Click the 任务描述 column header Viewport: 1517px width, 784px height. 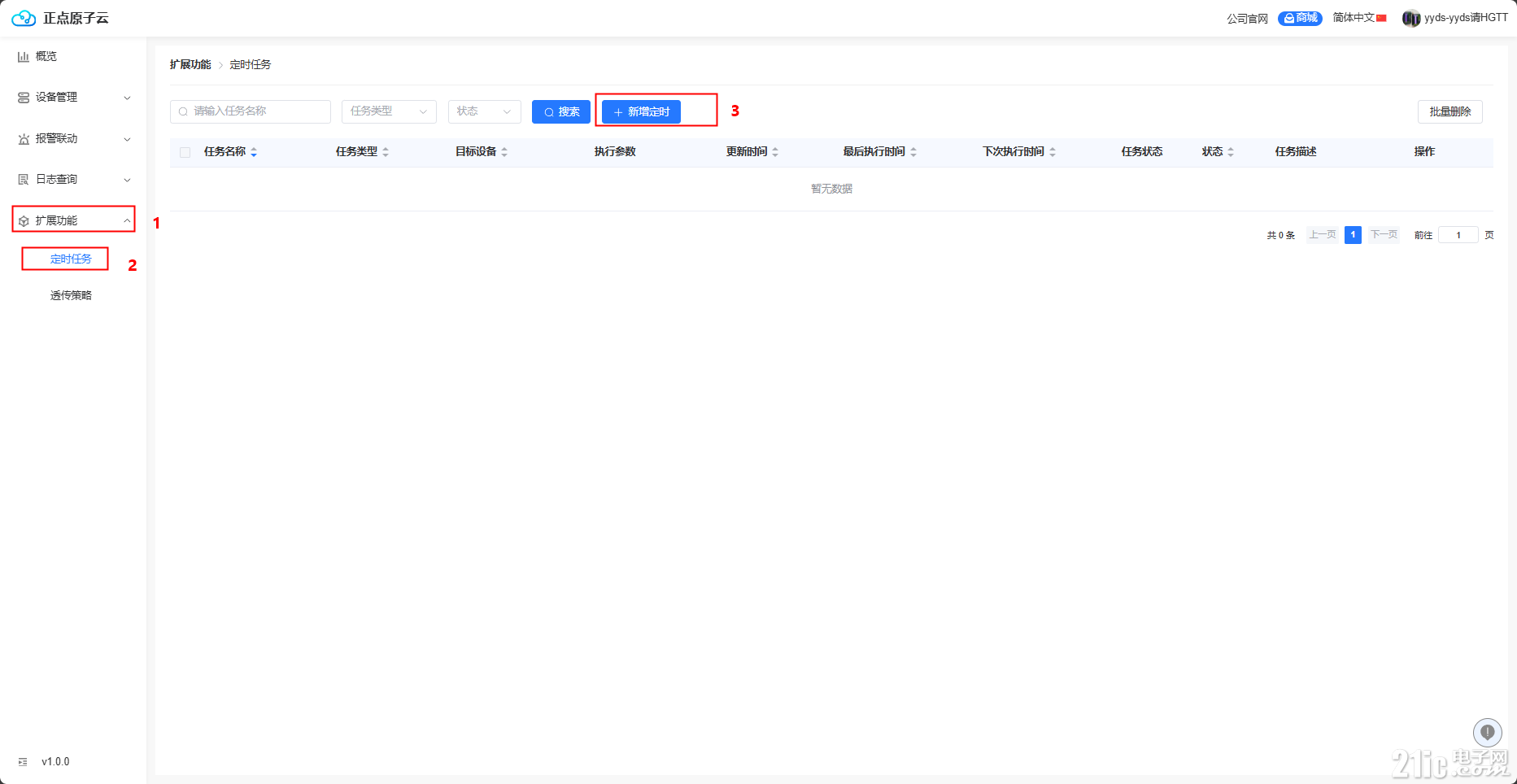pyautogui.click(x=1296, y=152)
